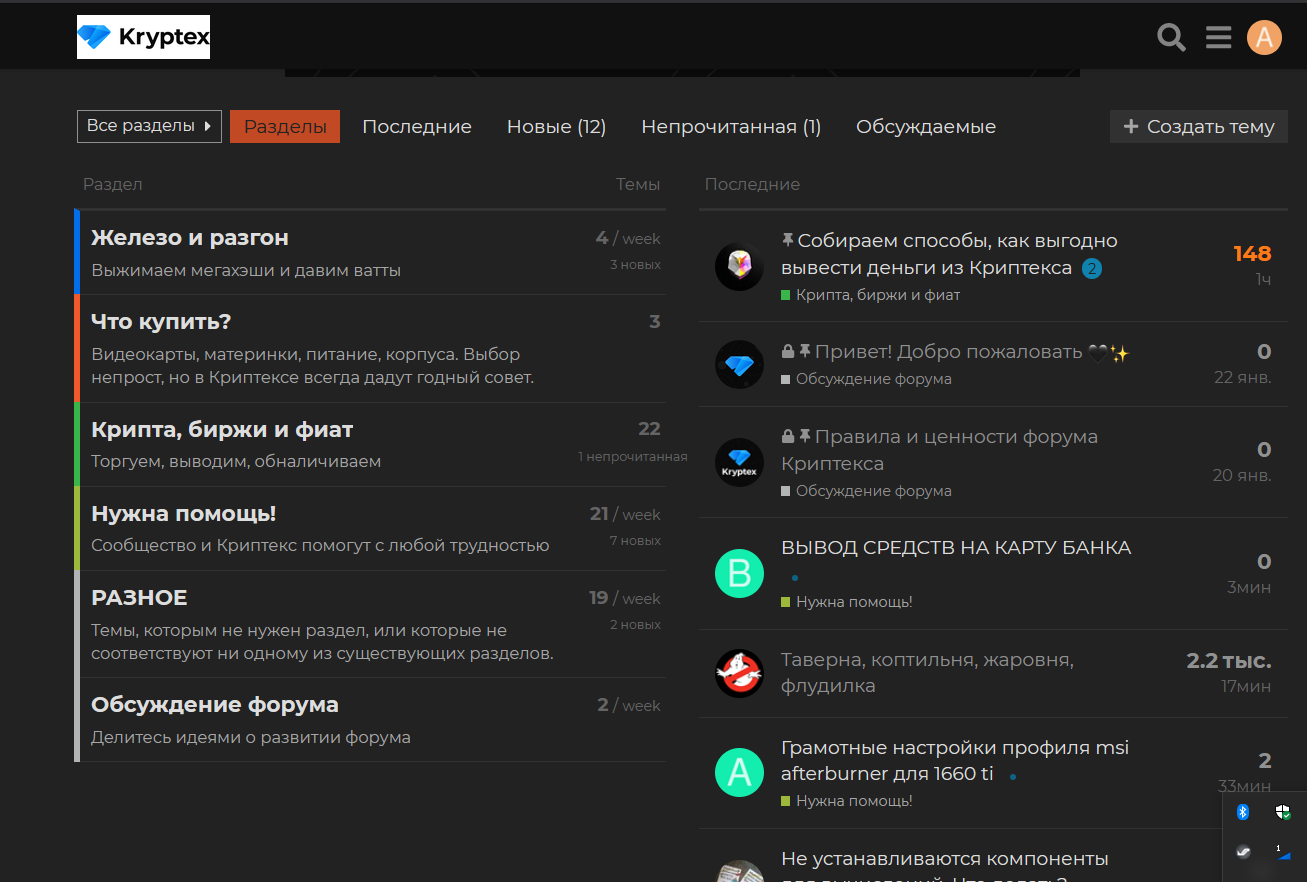Viewport: 1307px width, 882px height.
Task: Click the Раздел column header
Action: (112, 184)
